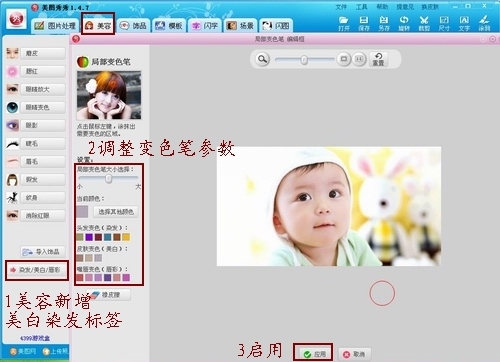
Task: Open the 打开 (open file) toolbar icon
Action: tap(344, 24)
